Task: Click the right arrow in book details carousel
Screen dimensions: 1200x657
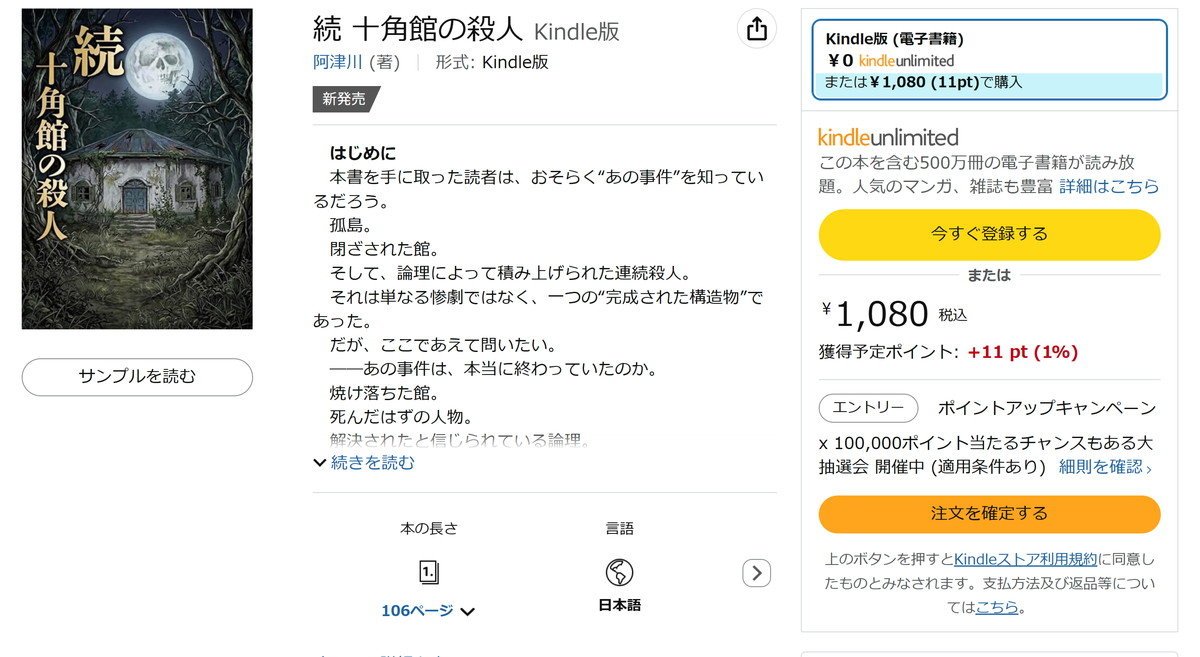Action: tap(757, 573)
